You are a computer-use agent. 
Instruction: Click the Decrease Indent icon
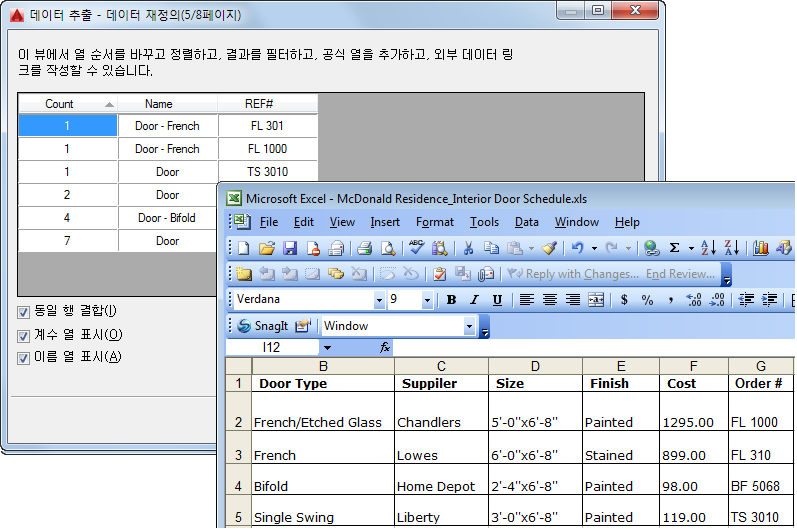(746, 300)
